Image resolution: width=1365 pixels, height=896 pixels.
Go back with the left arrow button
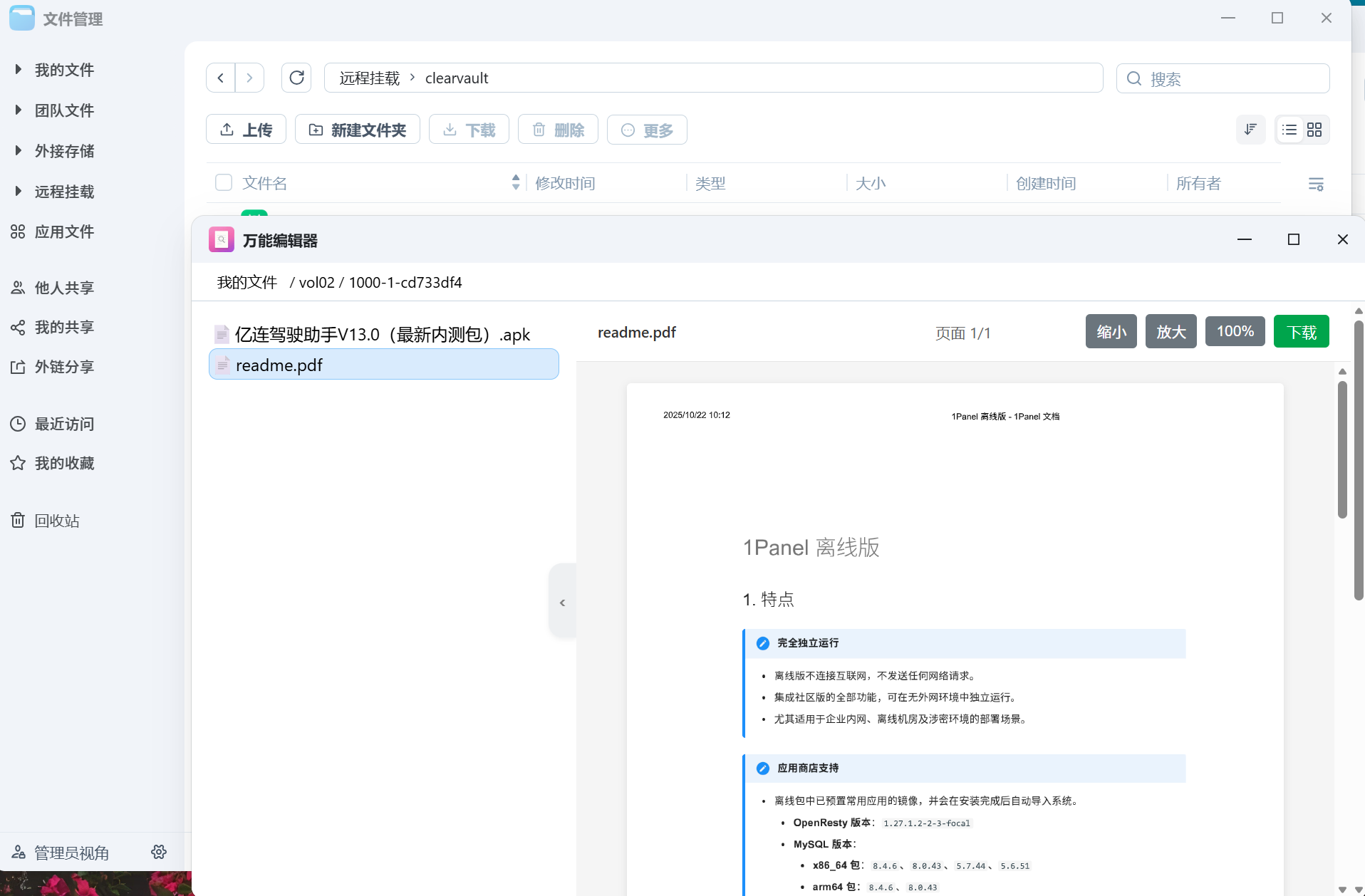click(x=221, y=78)
